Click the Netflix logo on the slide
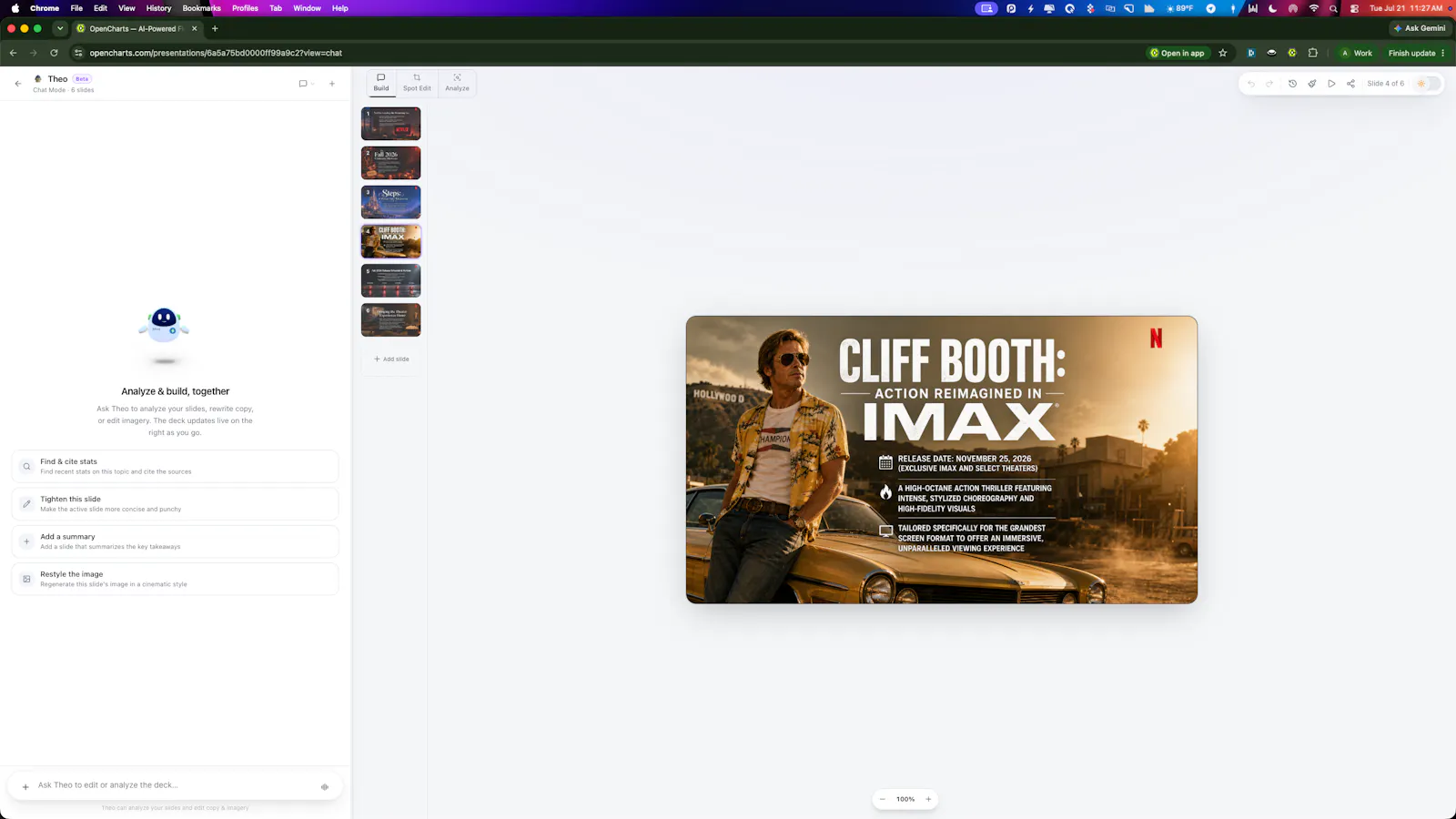Image resolution: width=1456 pixels, height=819 pixels. [x=1156, y=339]
